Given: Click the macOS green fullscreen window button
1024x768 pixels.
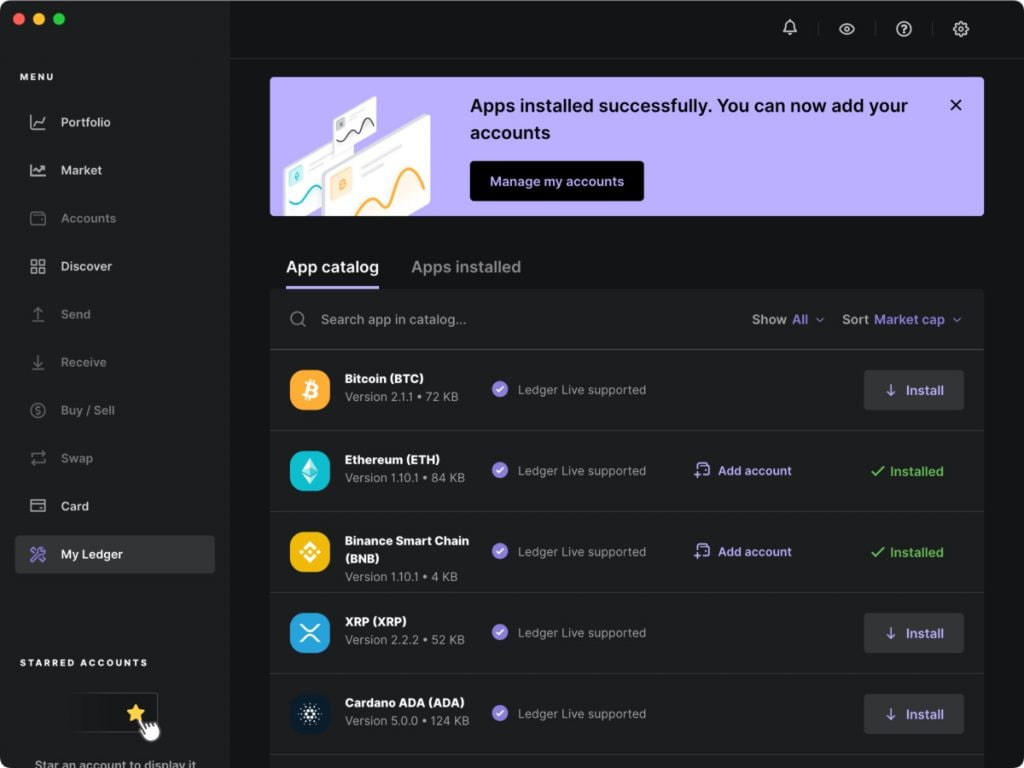Looking at the screenshot, I should pyautogui.click(x=59, y=19).
